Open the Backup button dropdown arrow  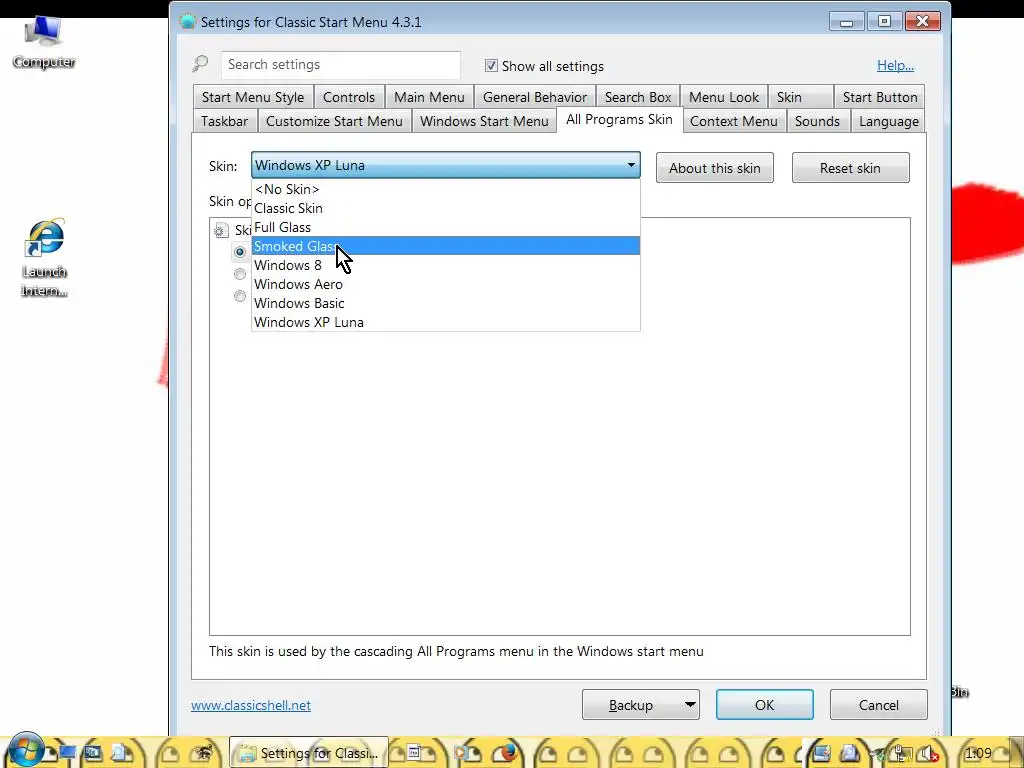pos(690,705)
